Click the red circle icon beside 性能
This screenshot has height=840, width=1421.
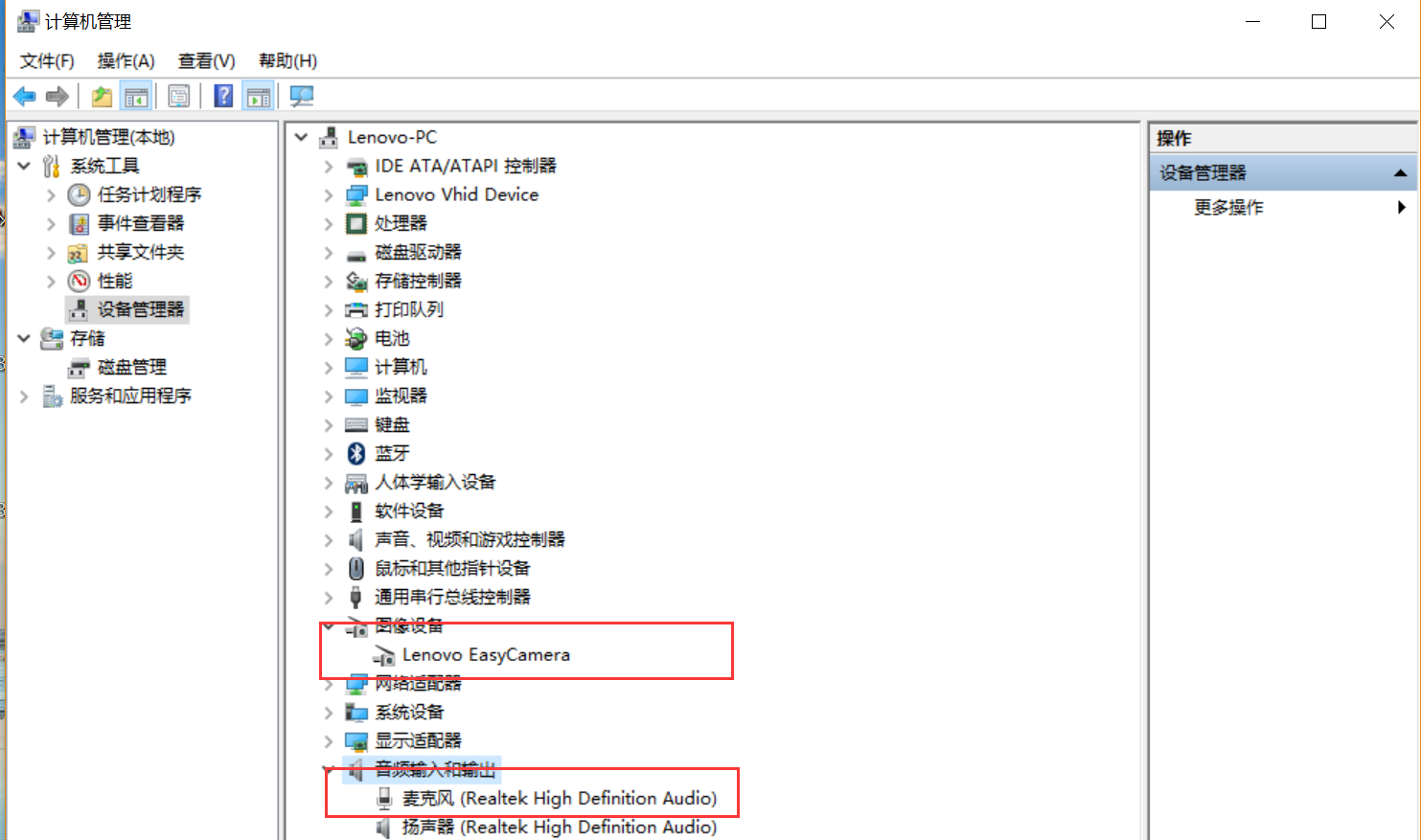[x=79, y=281]
